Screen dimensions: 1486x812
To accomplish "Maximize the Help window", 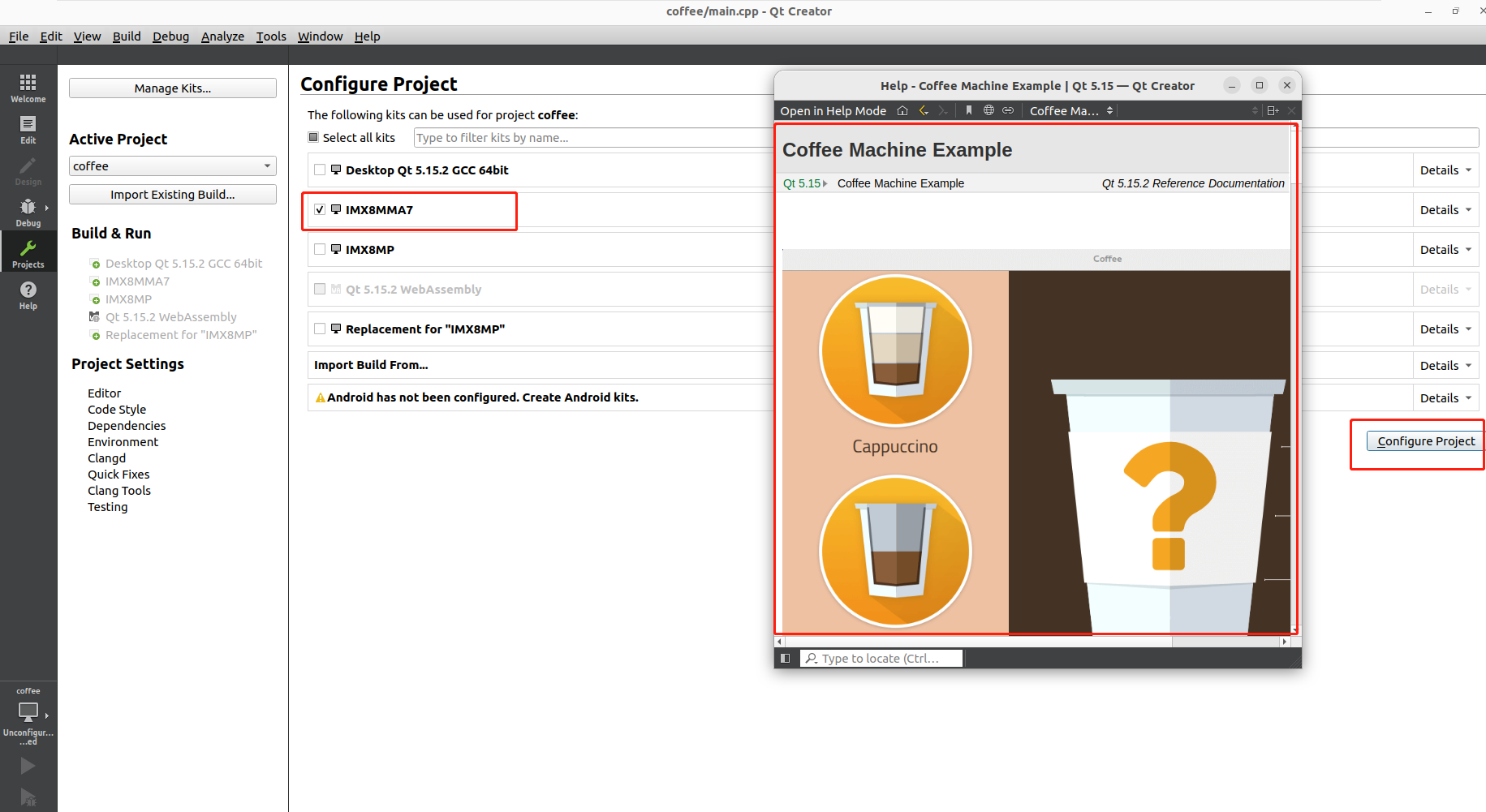I will coord(1260,85).
